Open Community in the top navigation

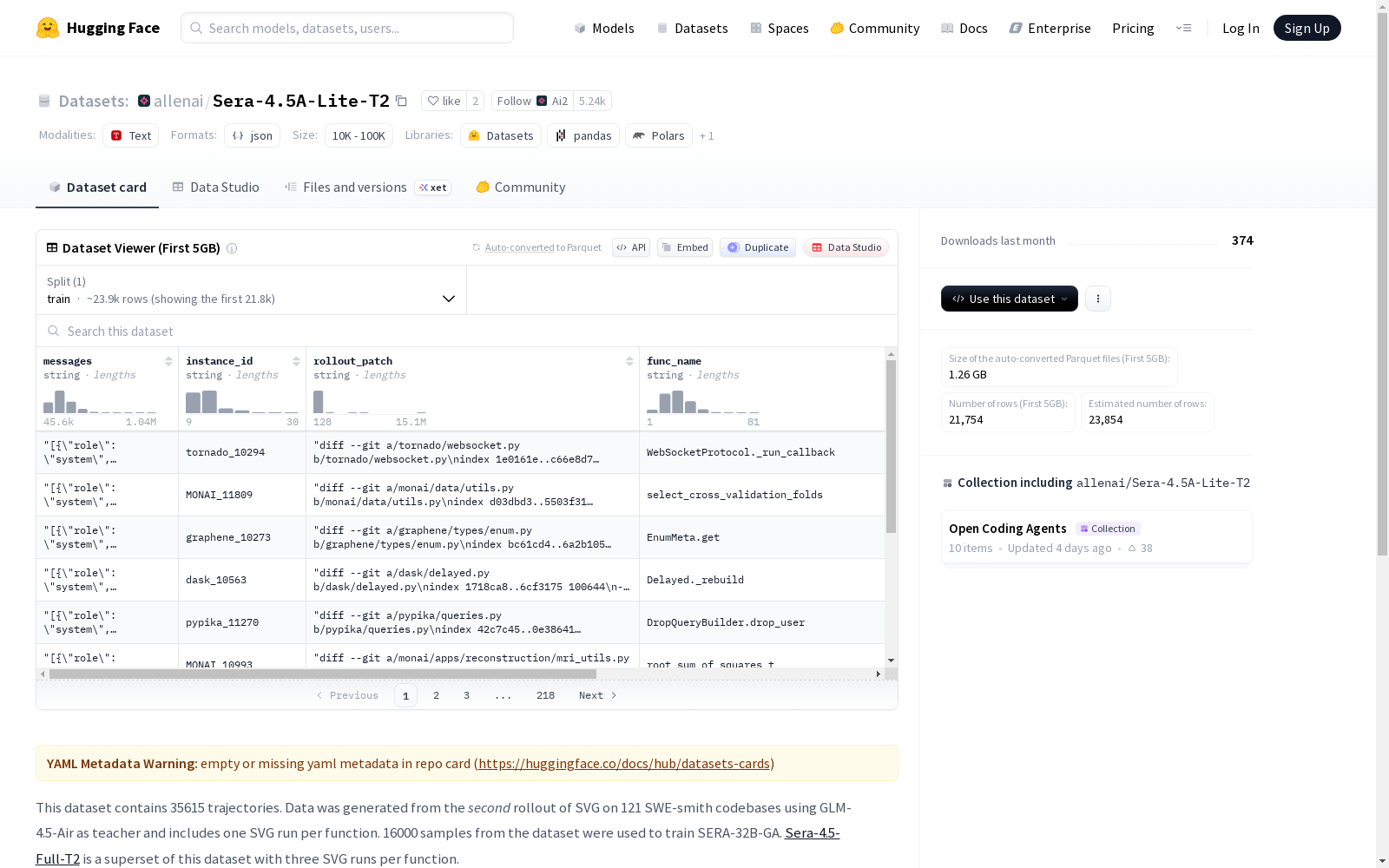pos(875,28)
